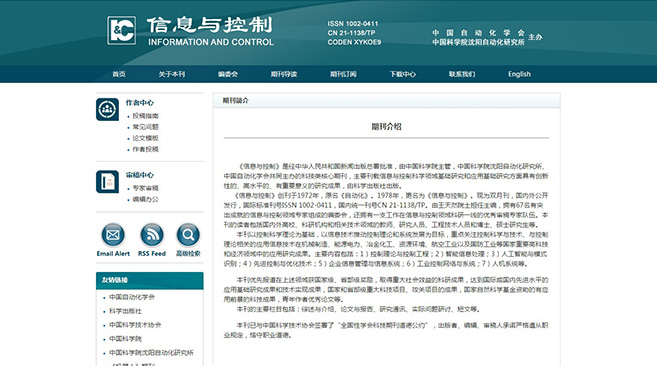The image size is (657, 366).
Task: Open 中国自动化学会 friend link
Action: pos(132,297)
